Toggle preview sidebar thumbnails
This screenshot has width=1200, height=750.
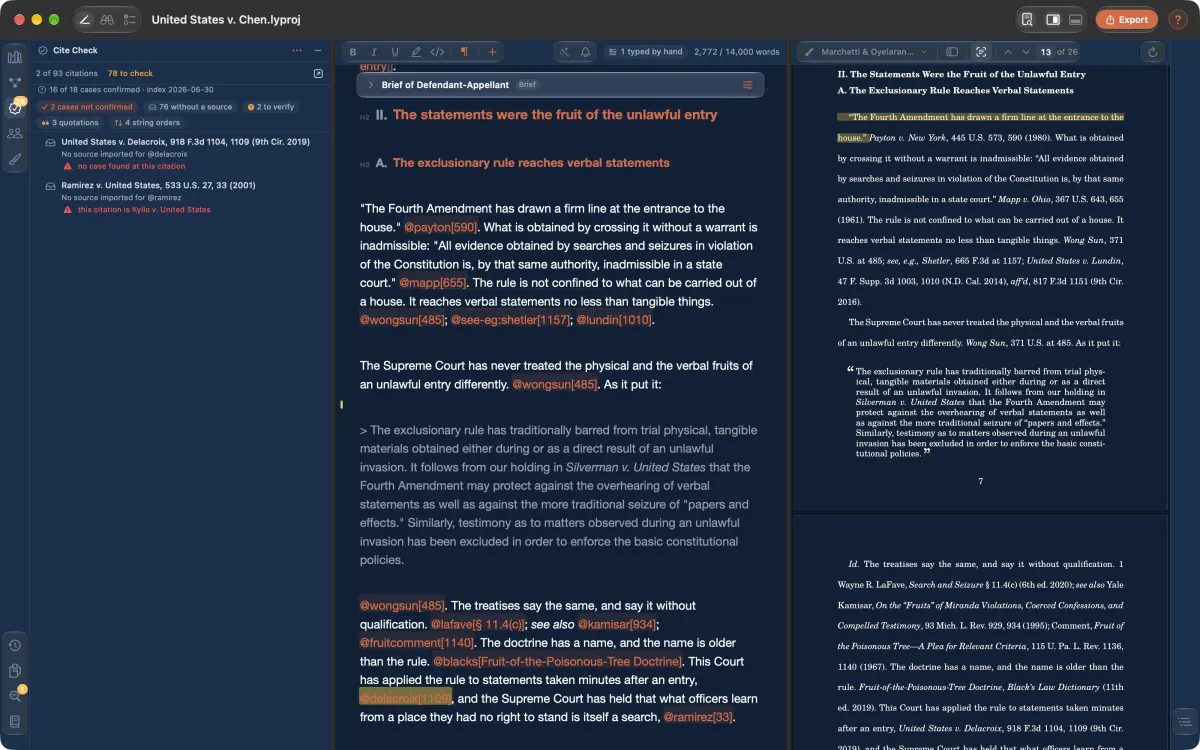[952, 51]
